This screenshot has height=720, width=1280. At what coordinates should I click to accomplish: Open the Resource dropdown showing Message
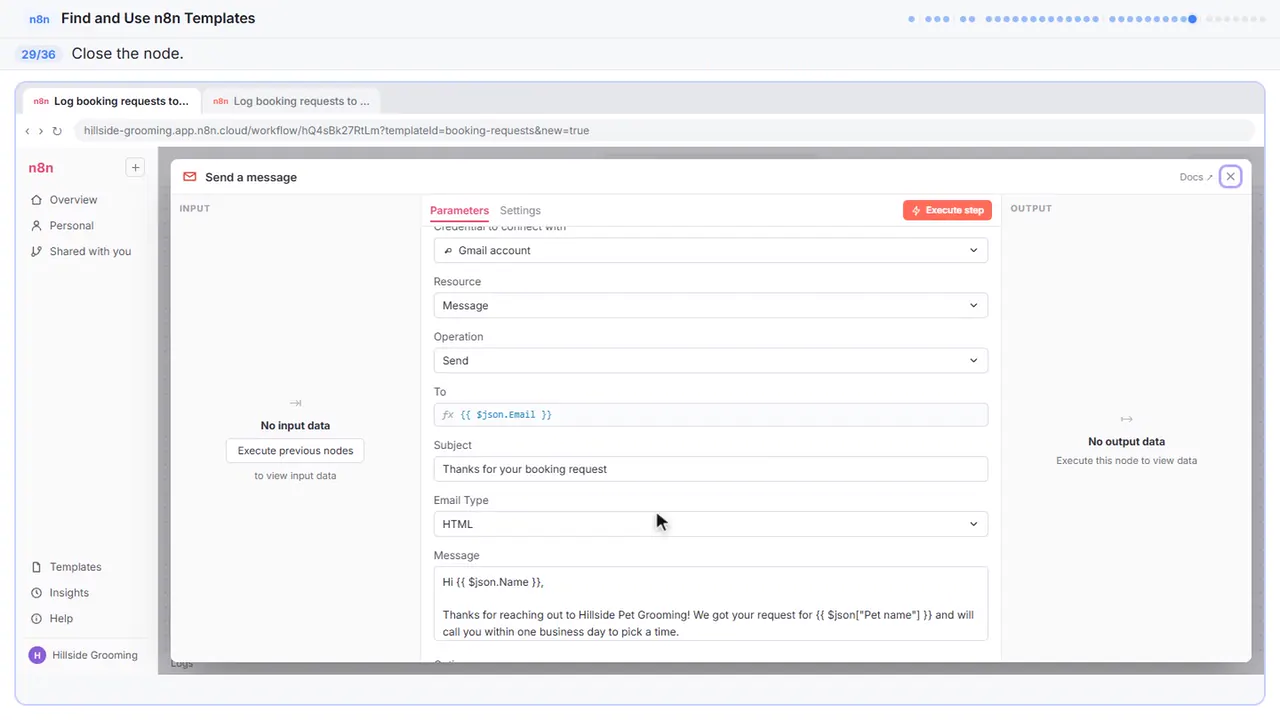[711, 305]
